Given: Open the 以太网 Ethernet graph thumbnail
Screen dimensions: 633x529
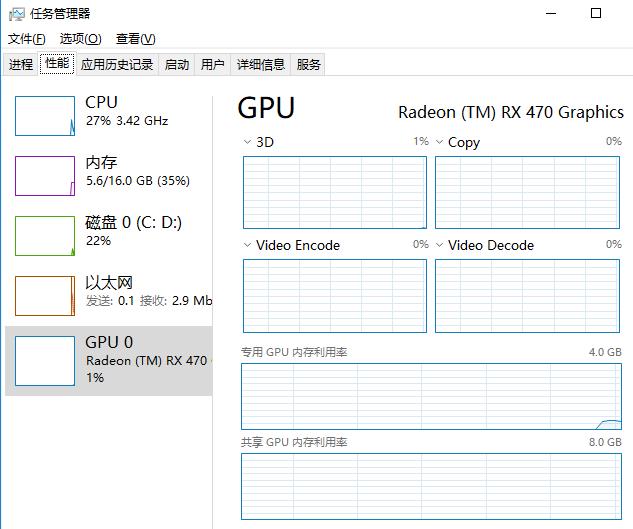Looking at the screenshot, I should click(x=45, y=296).
